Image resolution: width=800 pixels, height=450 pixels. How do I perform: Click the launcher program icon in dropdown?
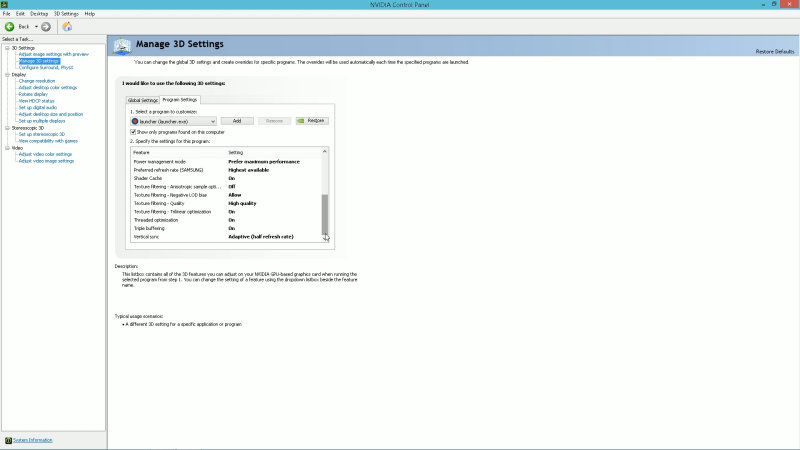coord(135,121)
